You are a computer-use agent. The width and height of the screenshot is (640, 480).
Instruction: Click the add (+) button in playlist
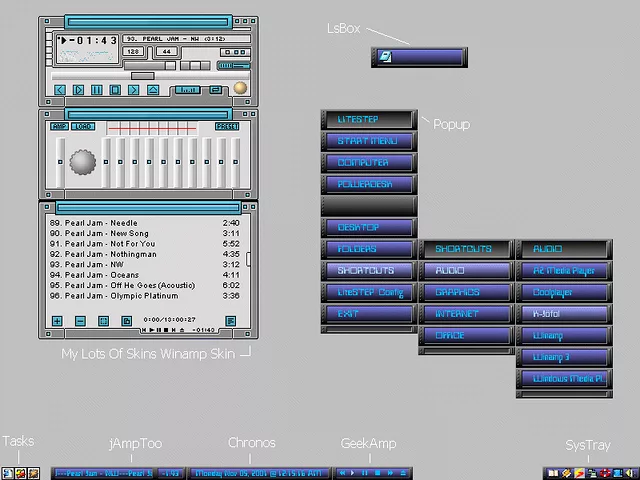click(x=57, y=321)
